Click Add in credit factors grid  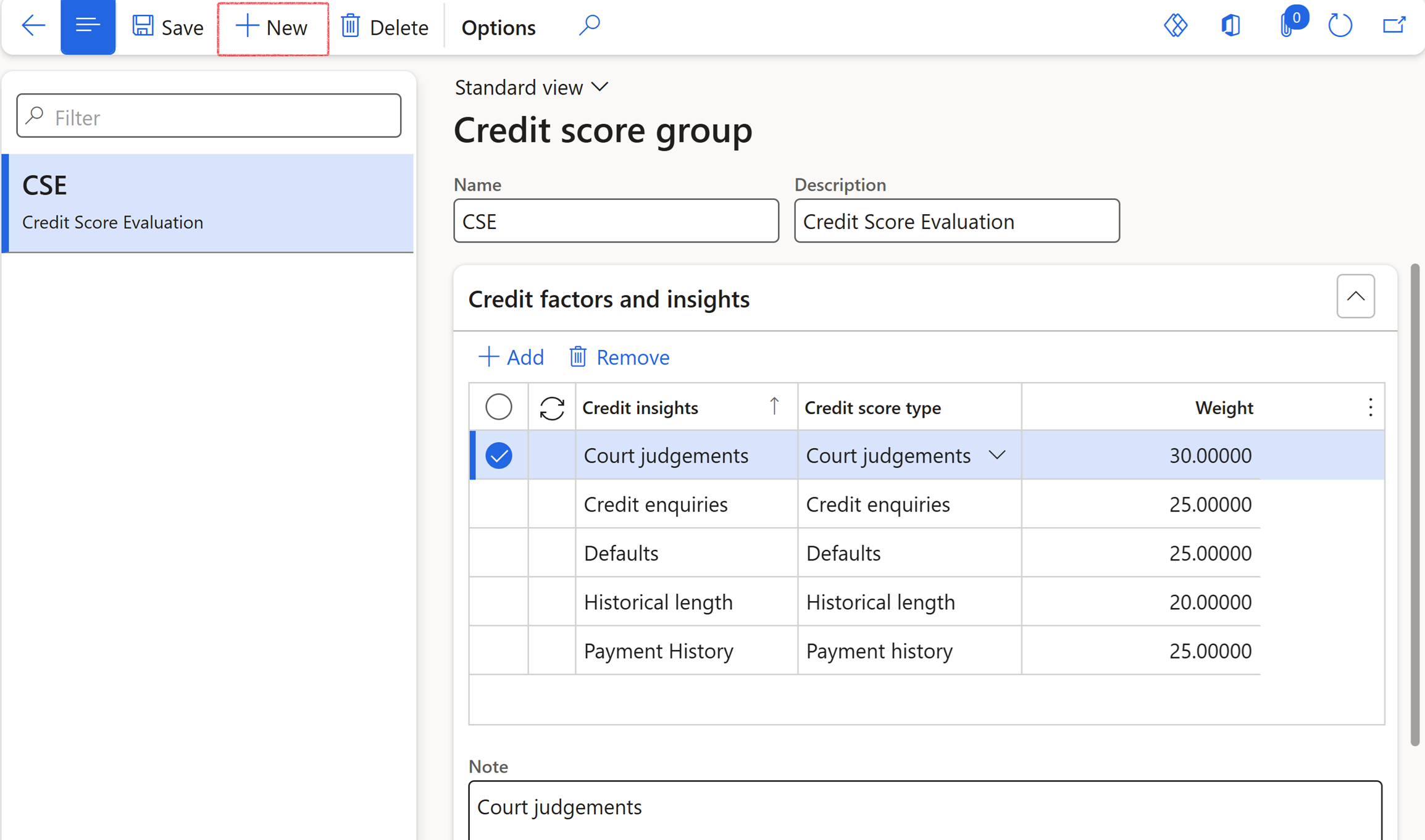coord(511,357)
